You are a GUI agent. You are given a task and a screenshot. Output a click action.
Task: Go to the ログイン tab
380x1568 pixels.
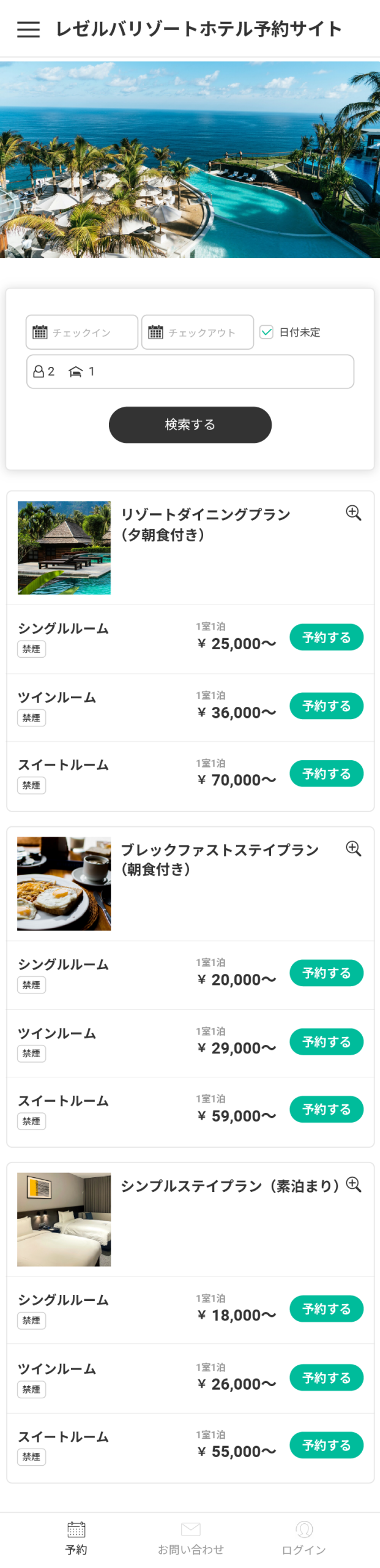pos(304,1537)
